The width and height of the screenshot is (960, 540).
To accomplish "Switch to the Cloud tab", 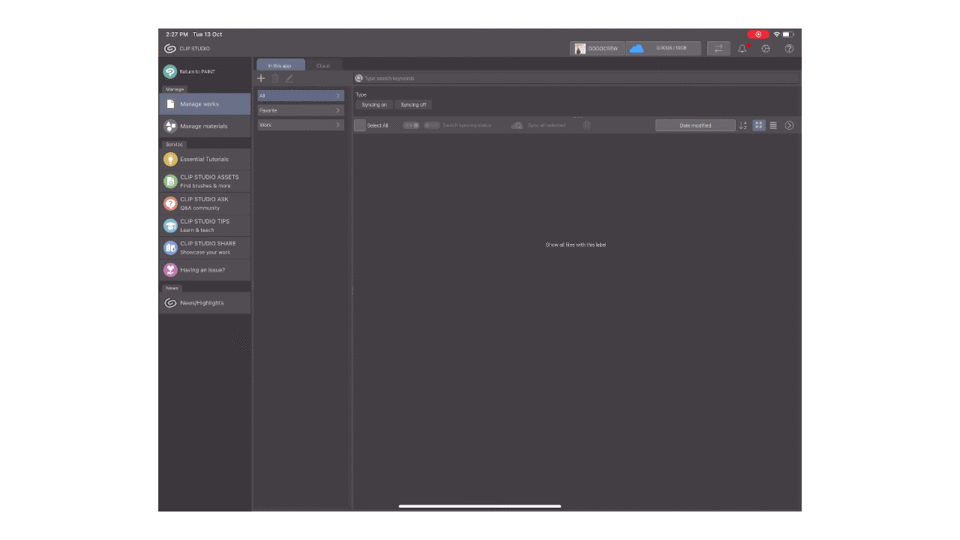I will tap(323, 65).
